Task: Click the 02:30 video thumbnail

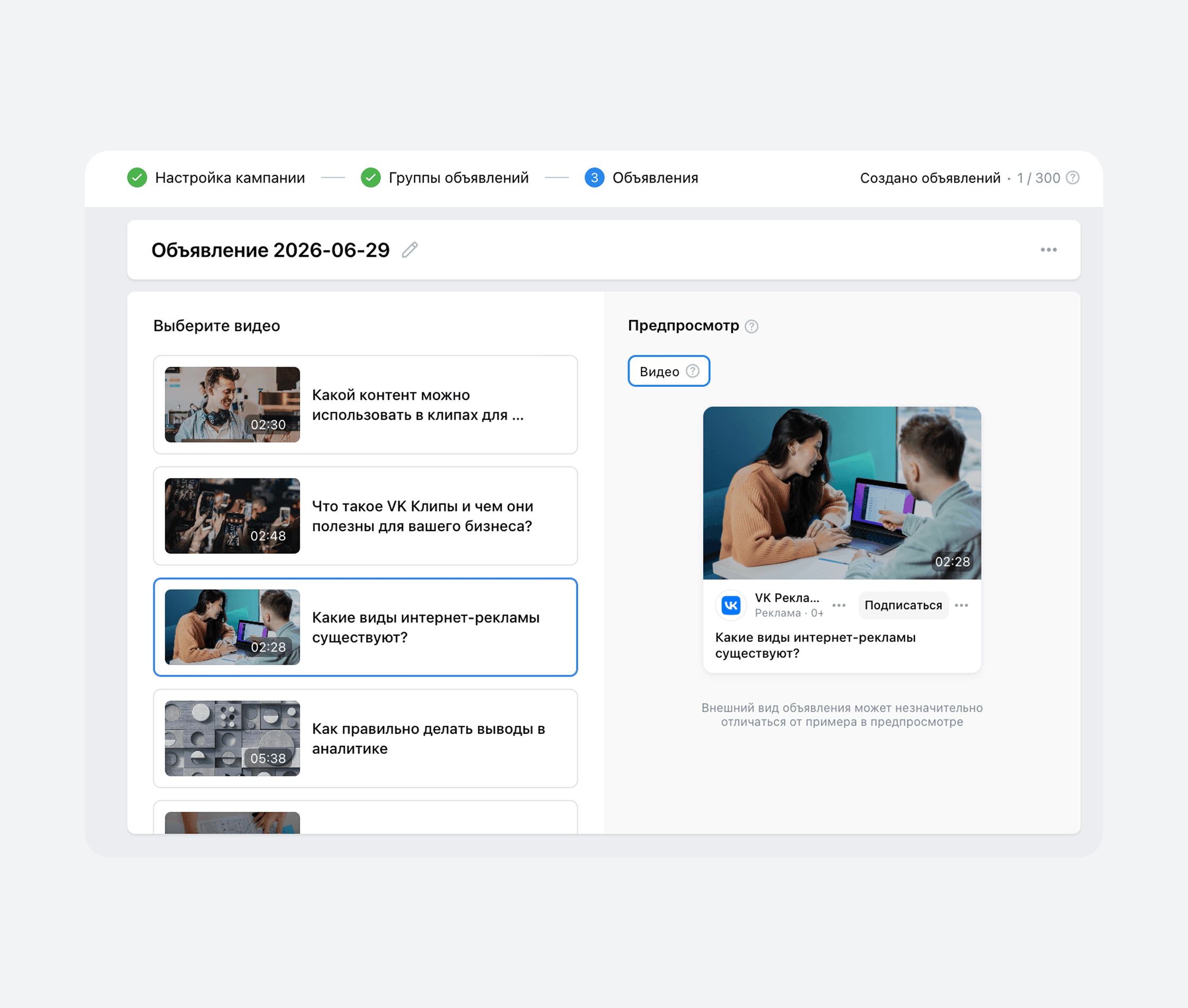Action: click(232, 405)
